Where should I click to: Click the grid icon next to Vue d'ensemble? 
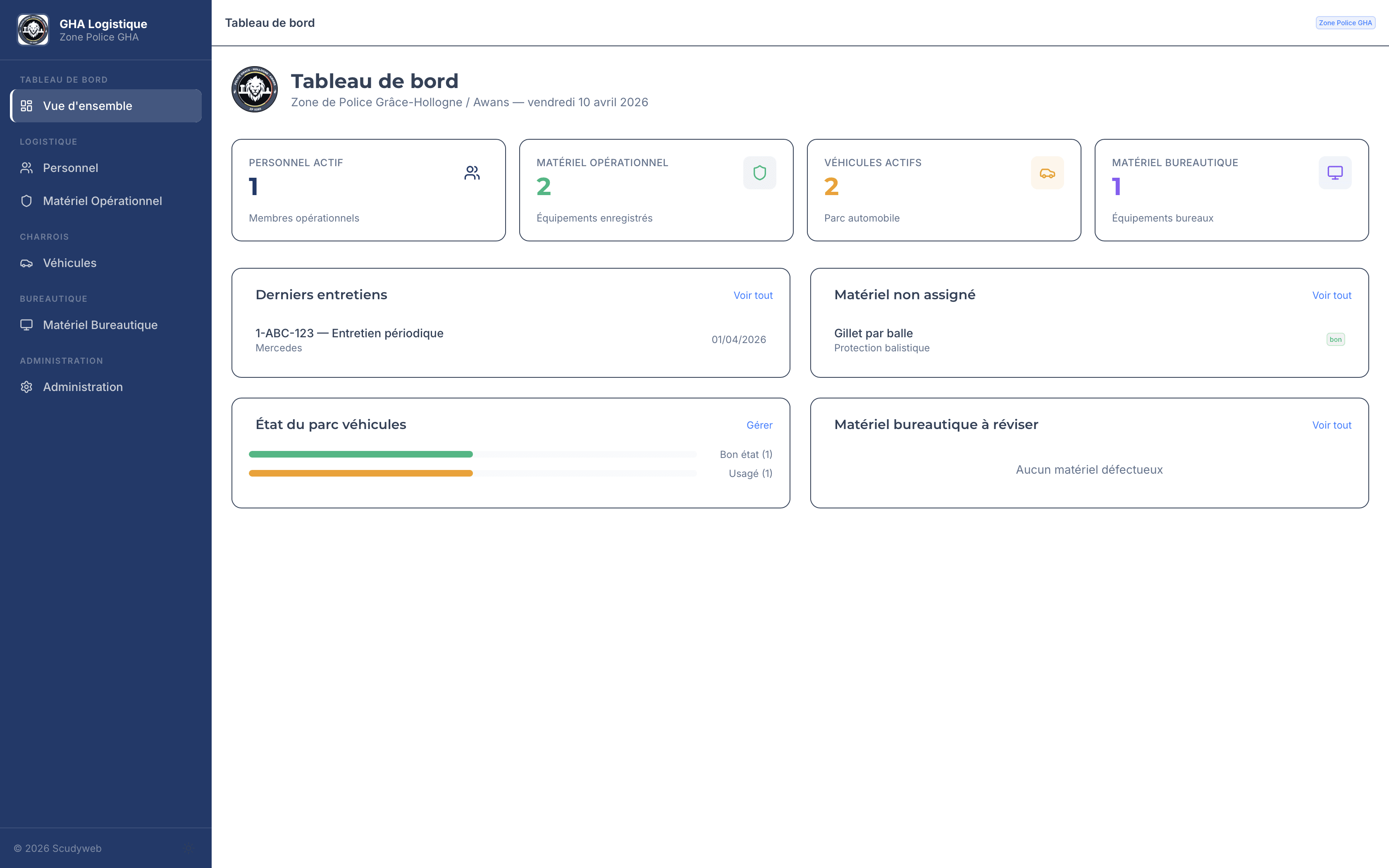(26, 106)
